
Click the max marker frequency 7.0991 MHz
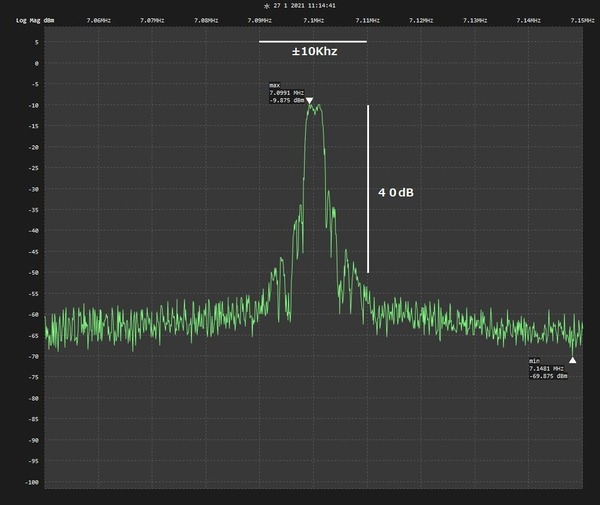click(287, 93)
